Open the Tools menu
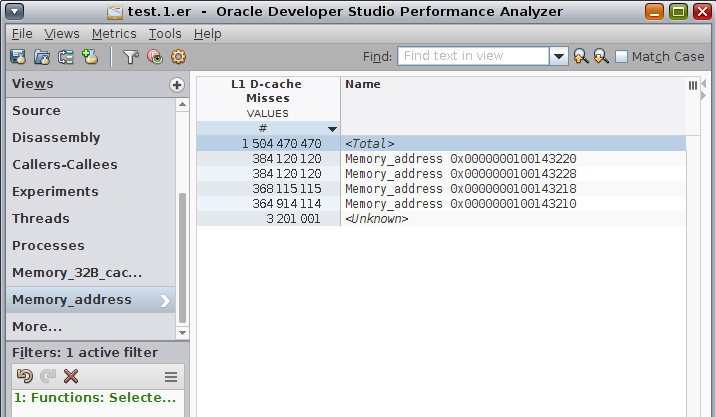 point(165,34)
